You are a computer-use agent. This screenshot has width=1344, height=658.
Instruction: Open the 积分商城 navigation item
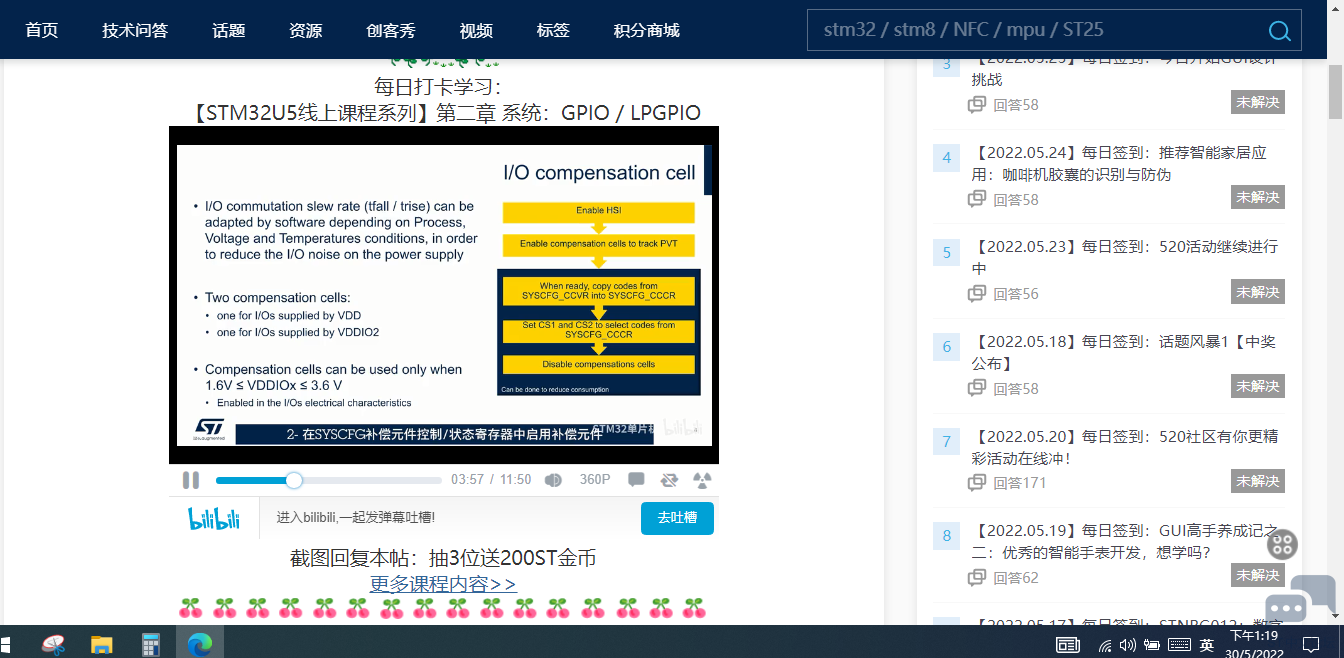click(647, 30)
